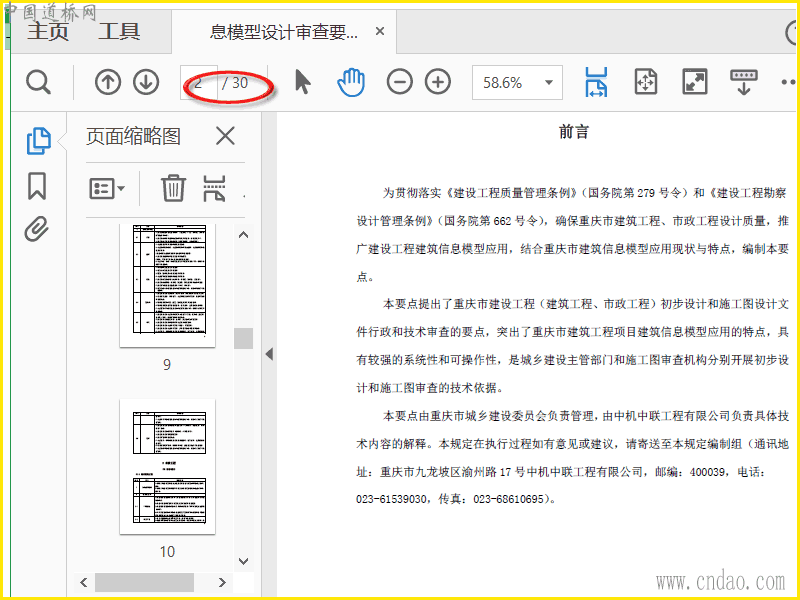800x600 pixels.
Task: Open the search magnifier tool
Action: [39, 82]
